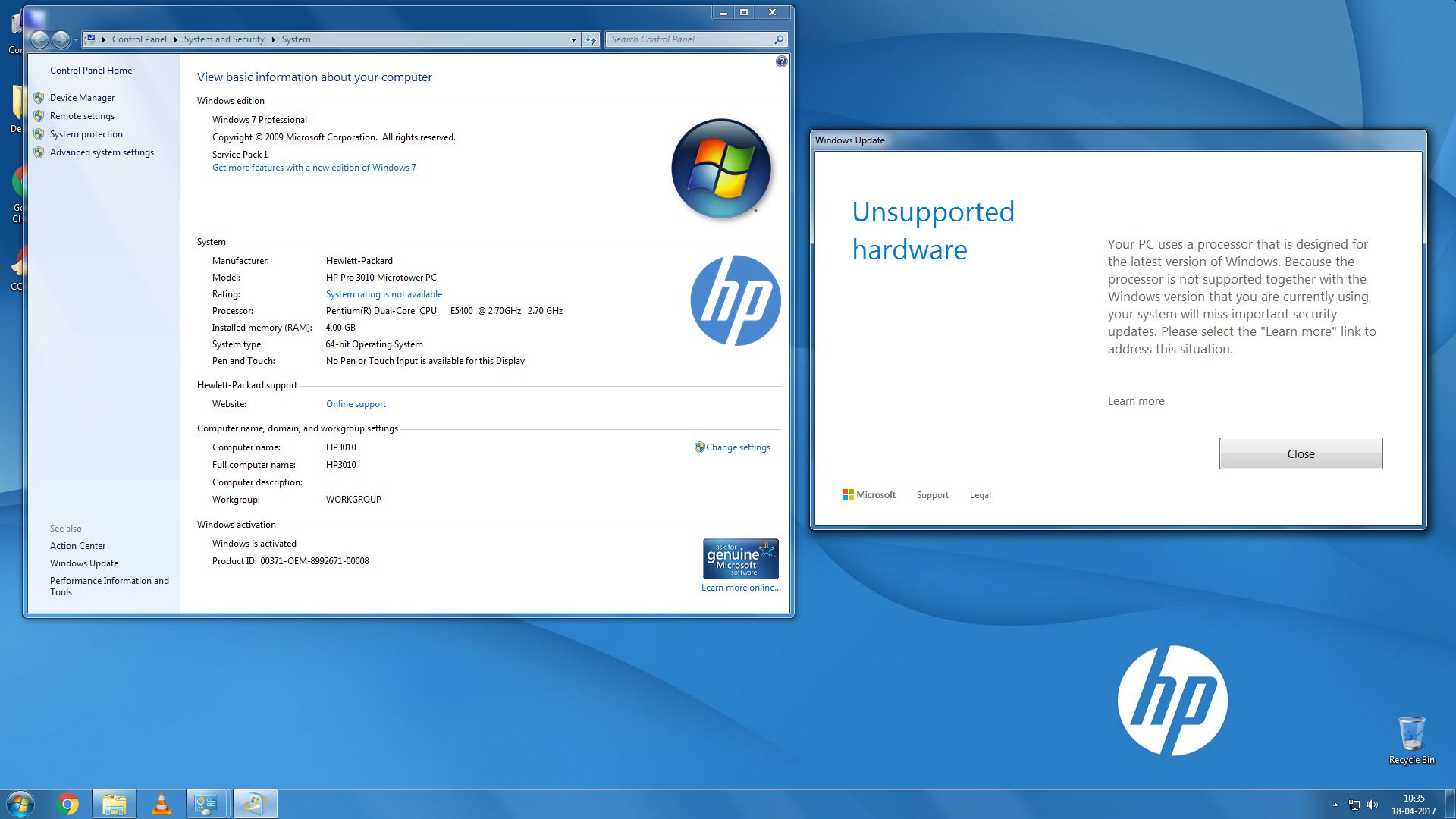Image resolution: width=1456 pixels, height=819 pixels.
Task: Open System protection from sidebar
Action: click(x=86, y=134)
